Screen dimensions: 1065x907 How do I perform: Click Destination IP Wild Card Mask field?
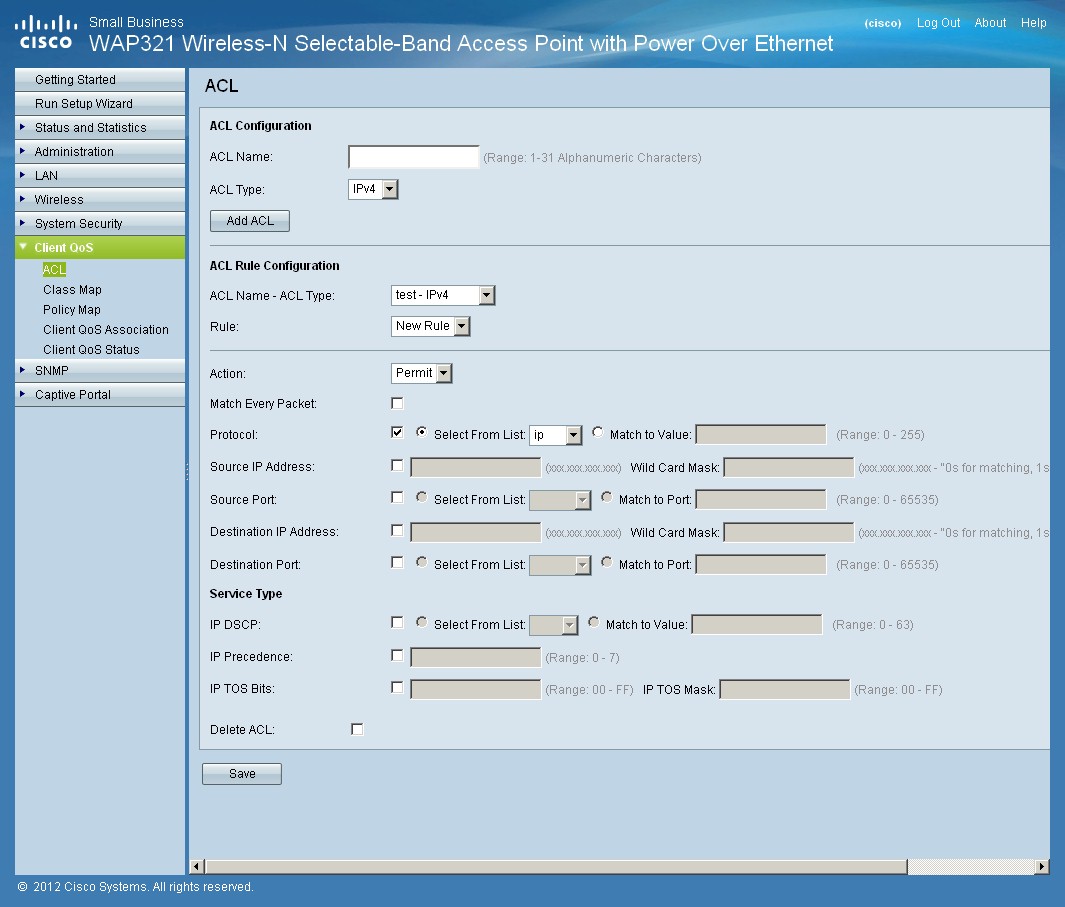click(x=789, y=533)
